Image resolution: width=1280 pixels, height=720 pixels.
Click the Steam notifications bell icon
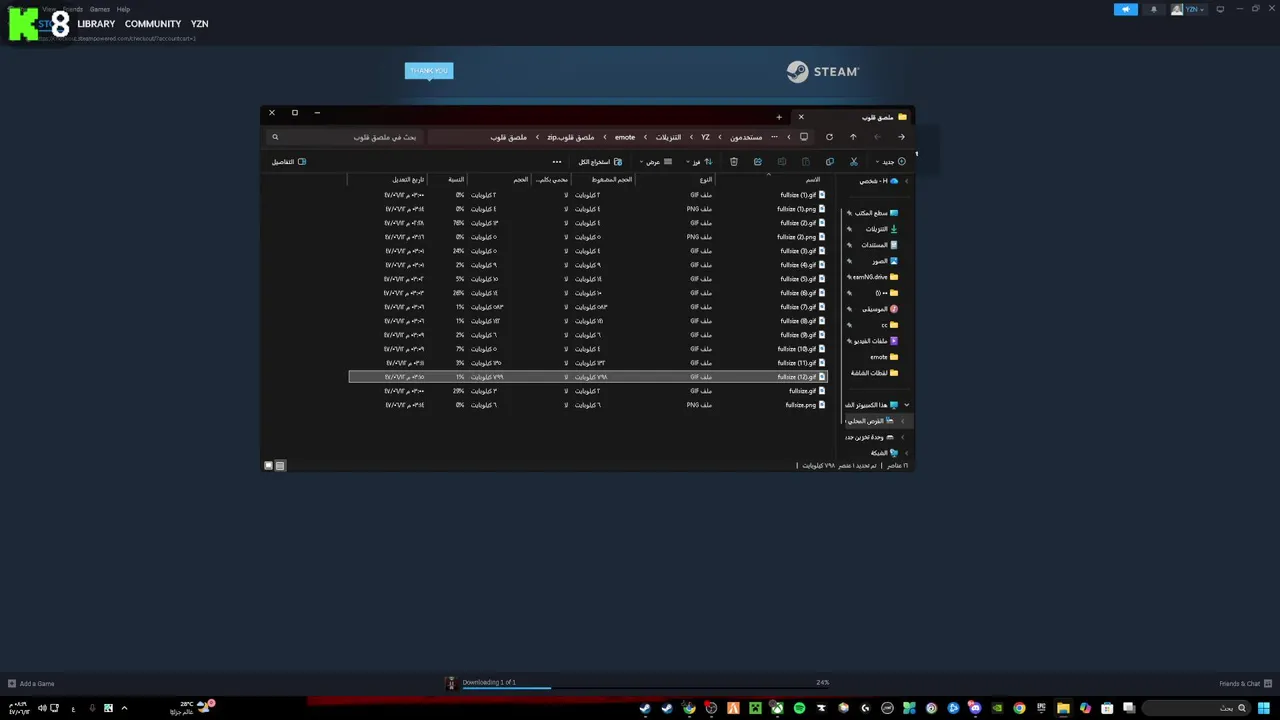(1153, 9)
